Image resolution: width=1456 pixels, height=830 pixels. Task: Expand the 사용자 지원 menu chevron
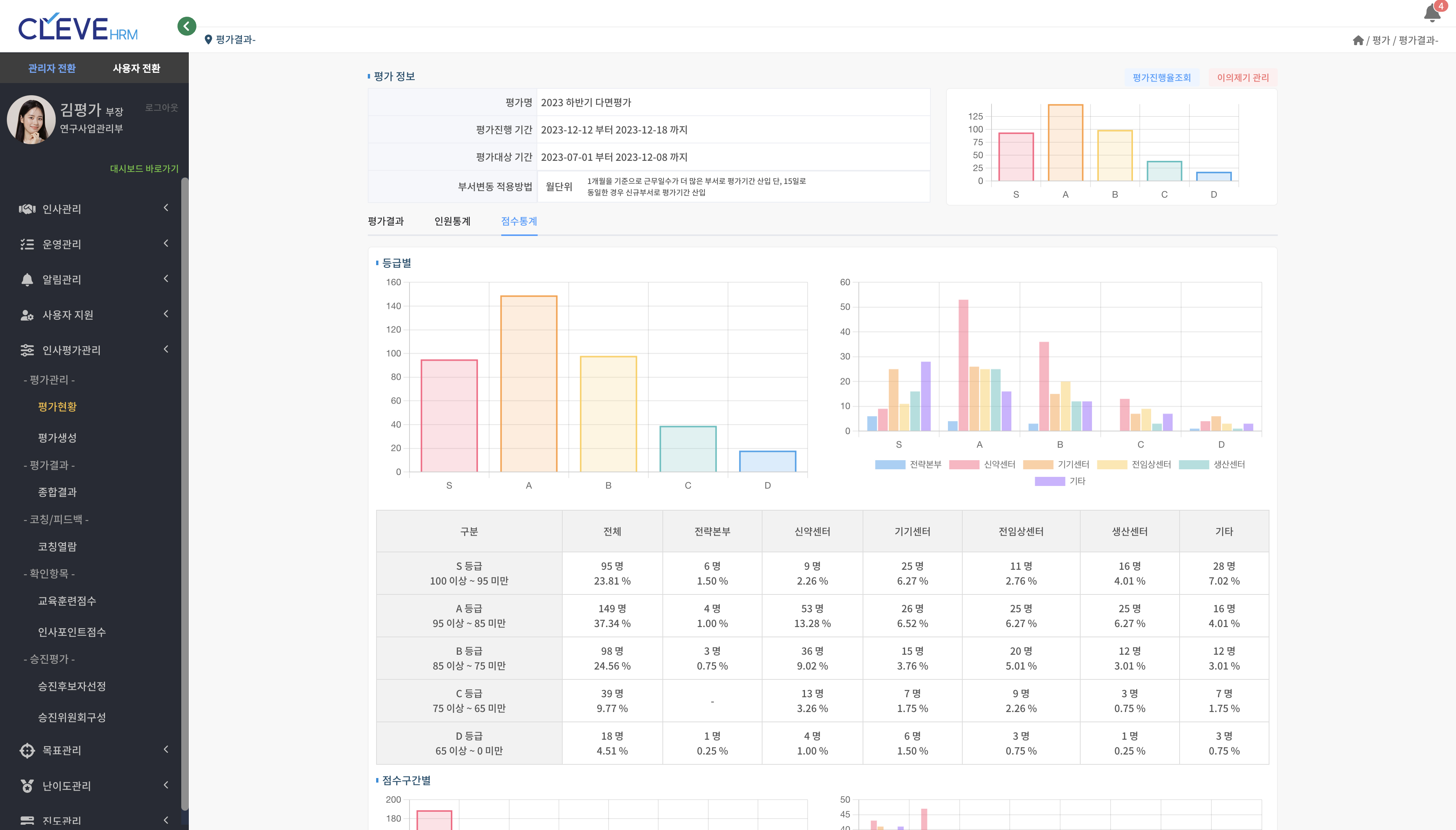[166, 314]
